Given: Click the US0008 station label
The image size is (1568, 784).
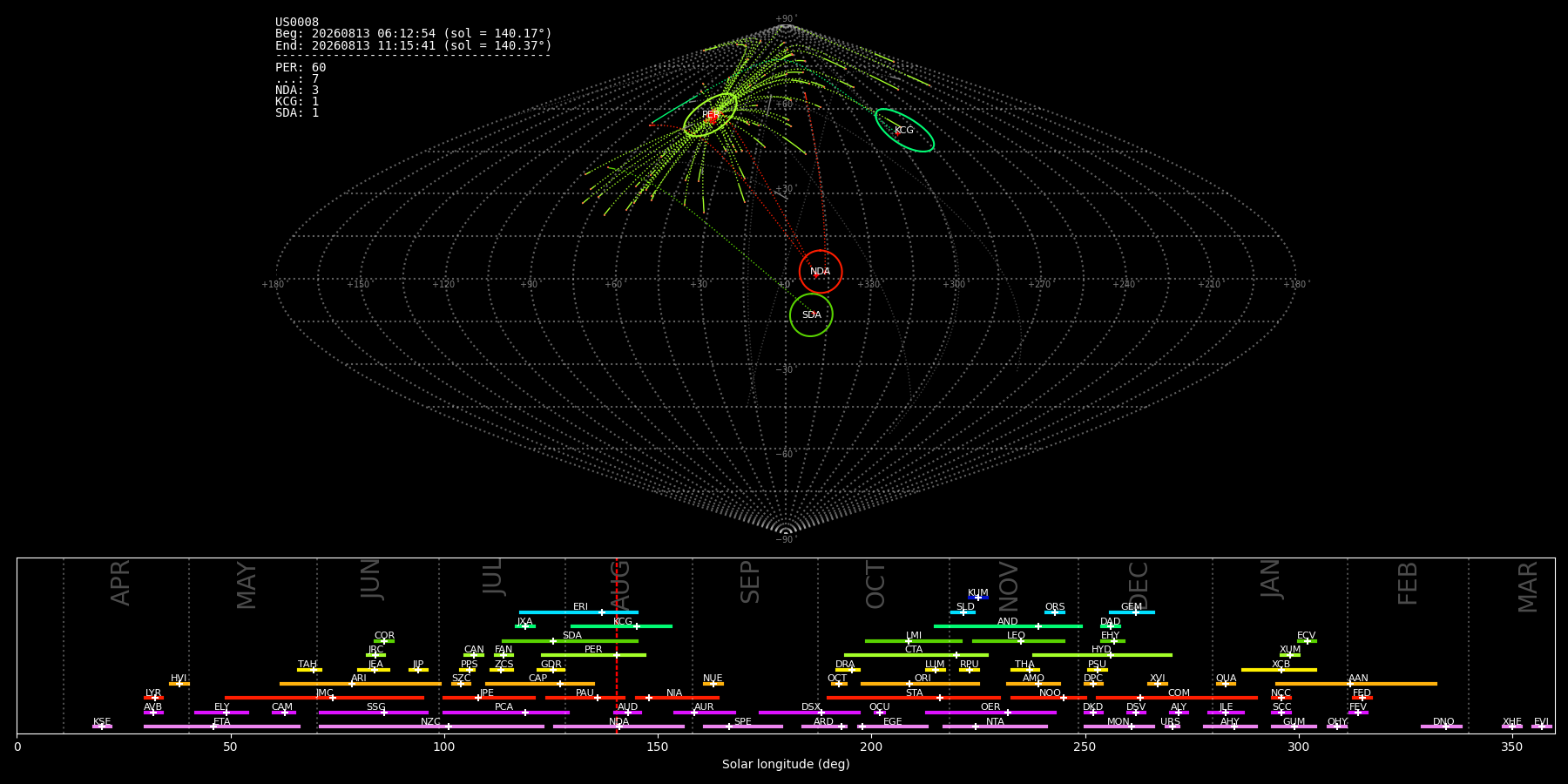Looking at the screenshot, I should (x=297, y=22).
